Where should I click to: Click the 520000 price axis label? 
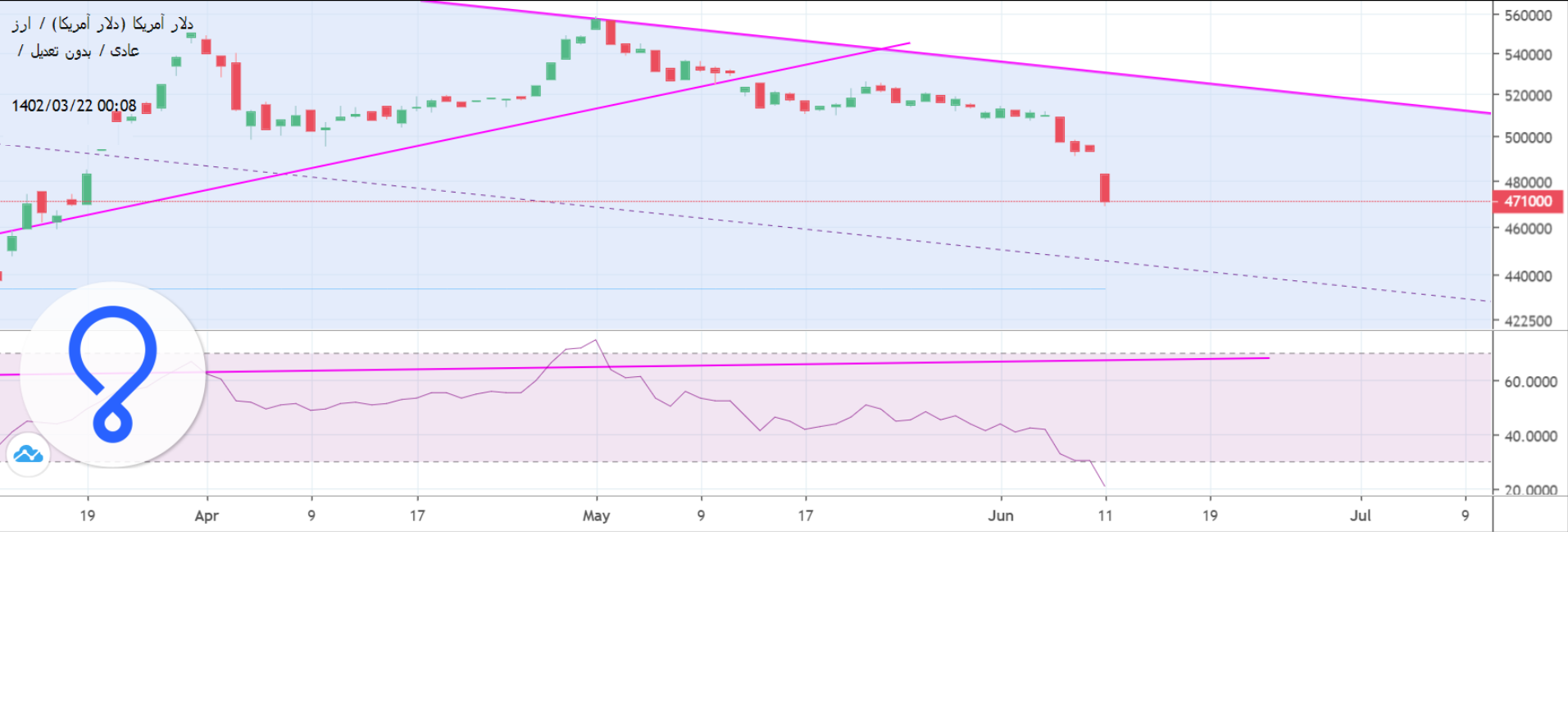pyautogui.click(x=1528, y=95)
